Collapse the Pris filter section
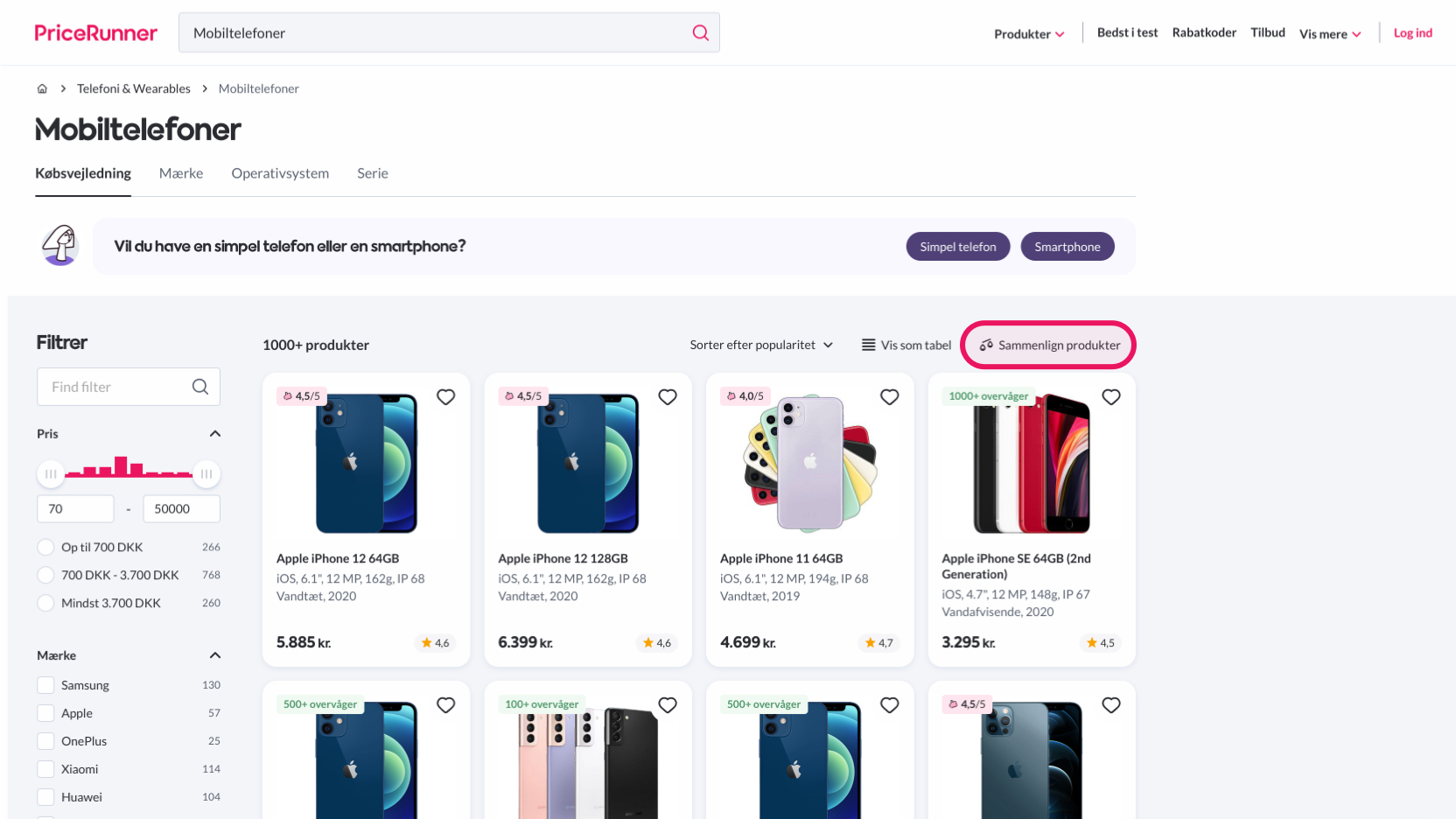This screenshot has height=819, width=1456. click(215, 434)
